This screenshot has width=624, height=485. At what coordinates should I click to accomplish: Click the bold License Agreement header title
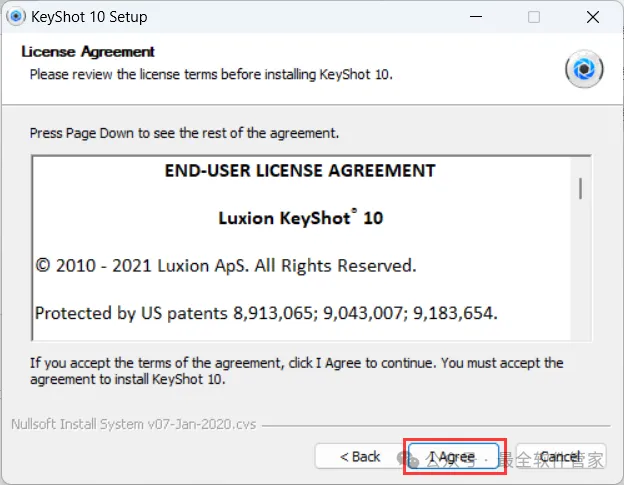[88, 52]
